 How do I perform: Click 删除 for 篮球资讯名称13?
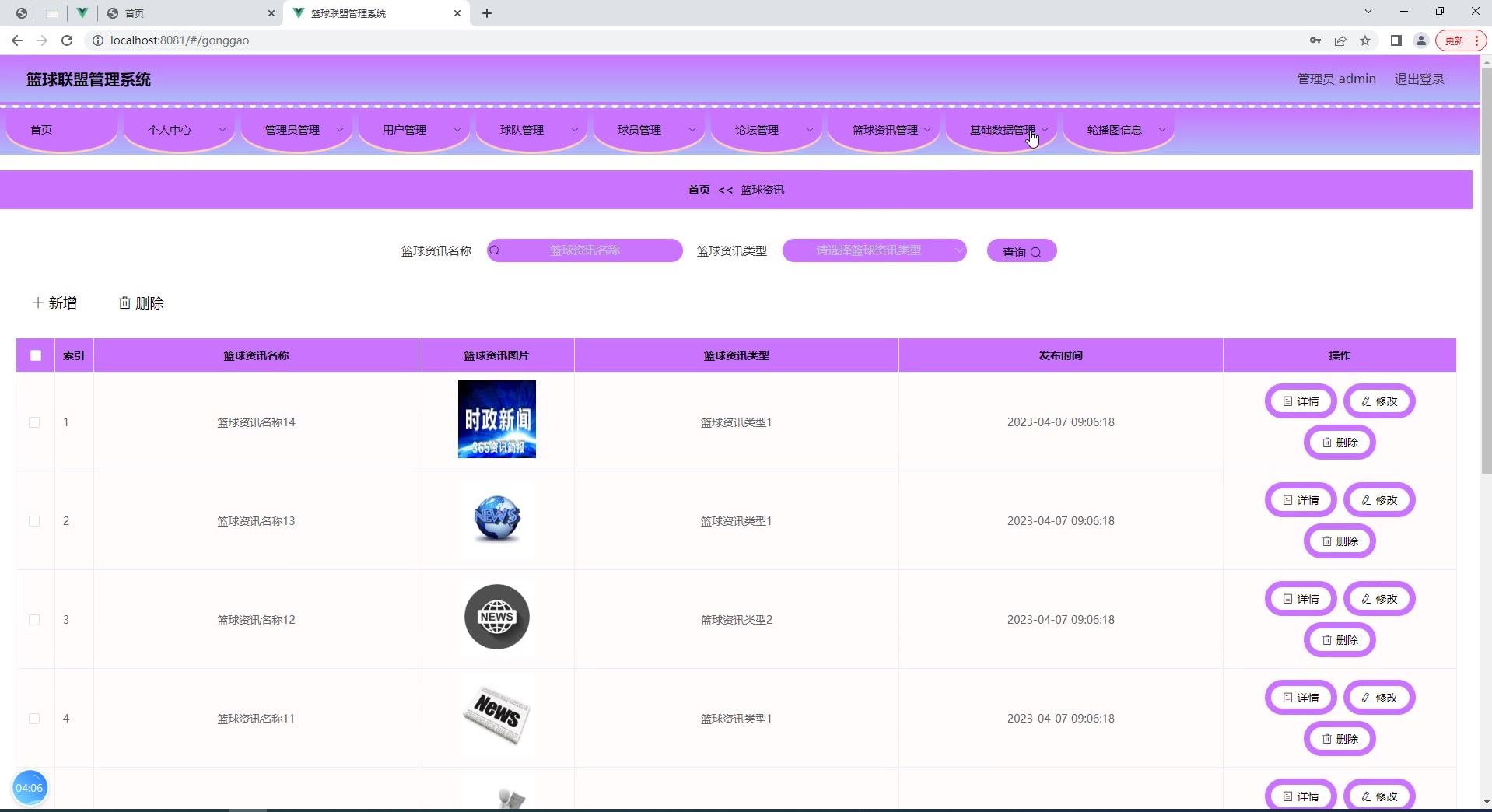(x=1340, y=541)
